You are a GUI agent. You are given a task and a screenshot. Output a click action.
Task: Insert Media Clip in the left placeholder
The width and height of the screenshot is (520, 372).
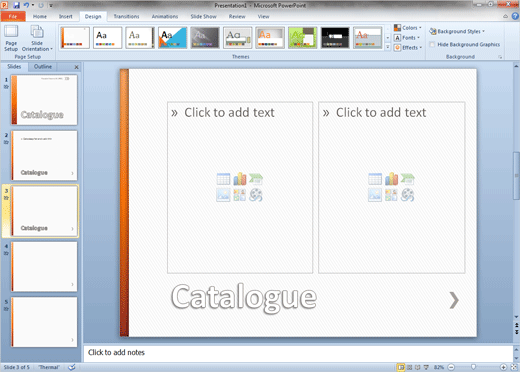point(256,195)
